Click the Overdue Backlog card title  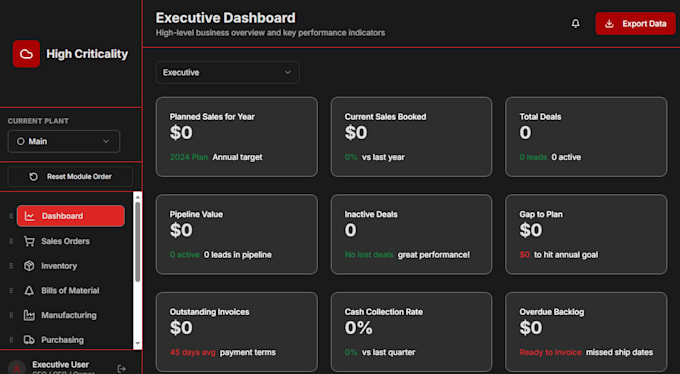click(x=552, y=312)
